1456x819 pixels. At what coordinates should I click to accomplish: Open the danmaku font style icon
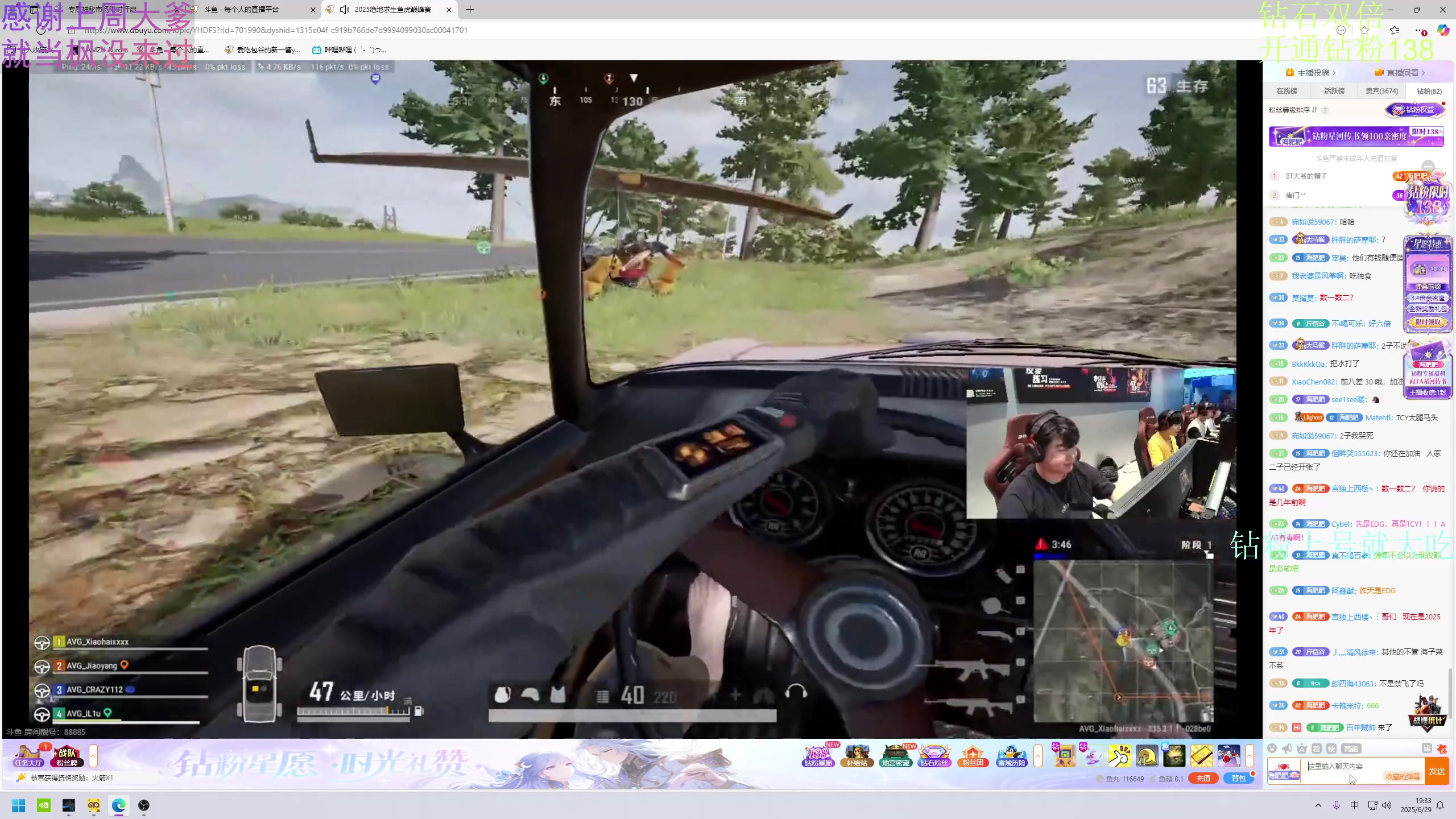1302,748
